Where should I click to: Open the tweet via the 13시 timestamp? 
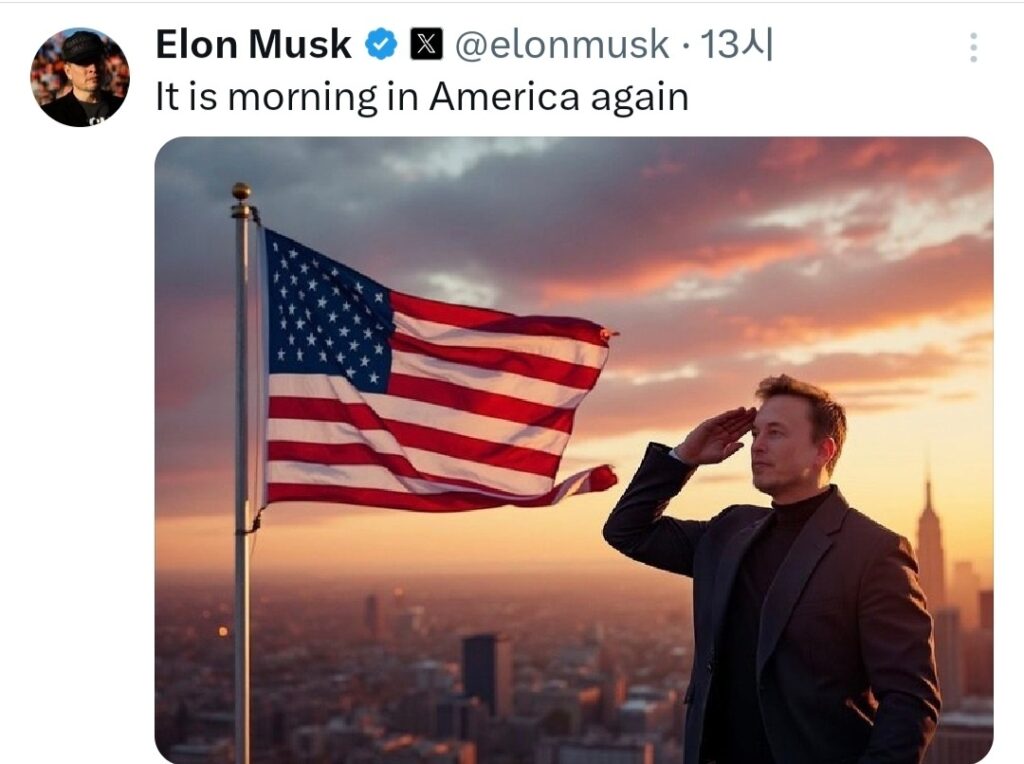point(736,44)
